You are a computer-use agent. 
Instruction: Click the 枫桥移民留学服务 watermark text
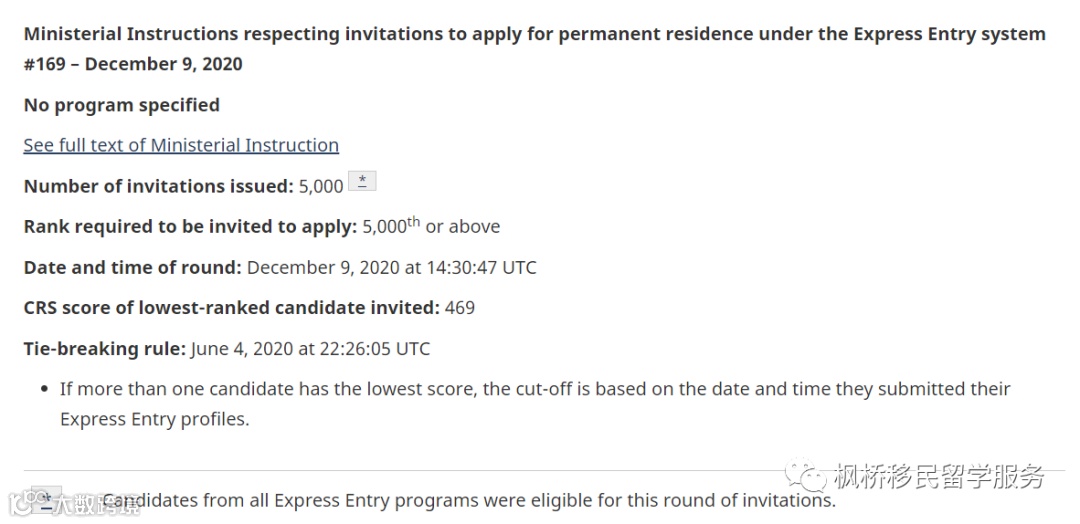coord(938,477)
